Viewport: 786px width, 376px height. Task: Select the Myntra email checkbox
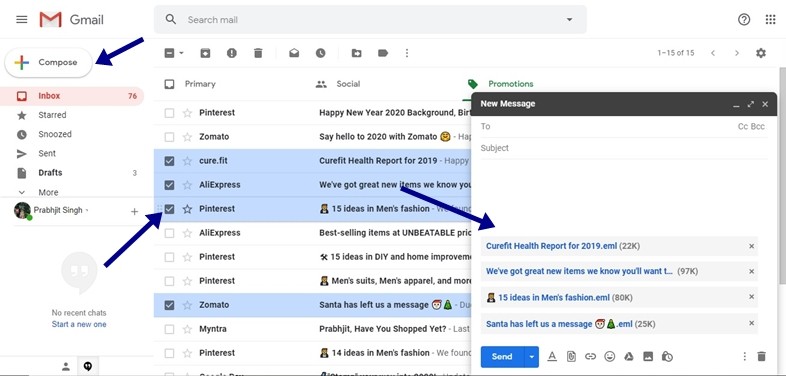tap(169, 329)
